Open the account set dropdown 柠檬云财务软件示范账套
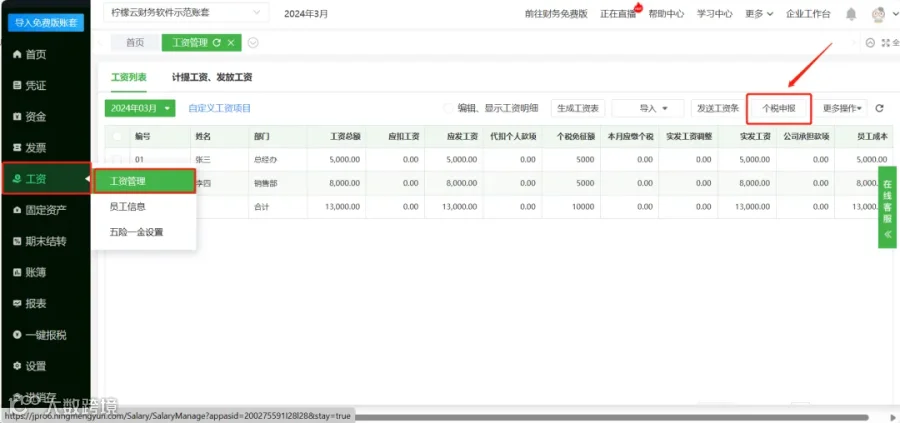Screen dimensions: 900x423 [186, 13]
